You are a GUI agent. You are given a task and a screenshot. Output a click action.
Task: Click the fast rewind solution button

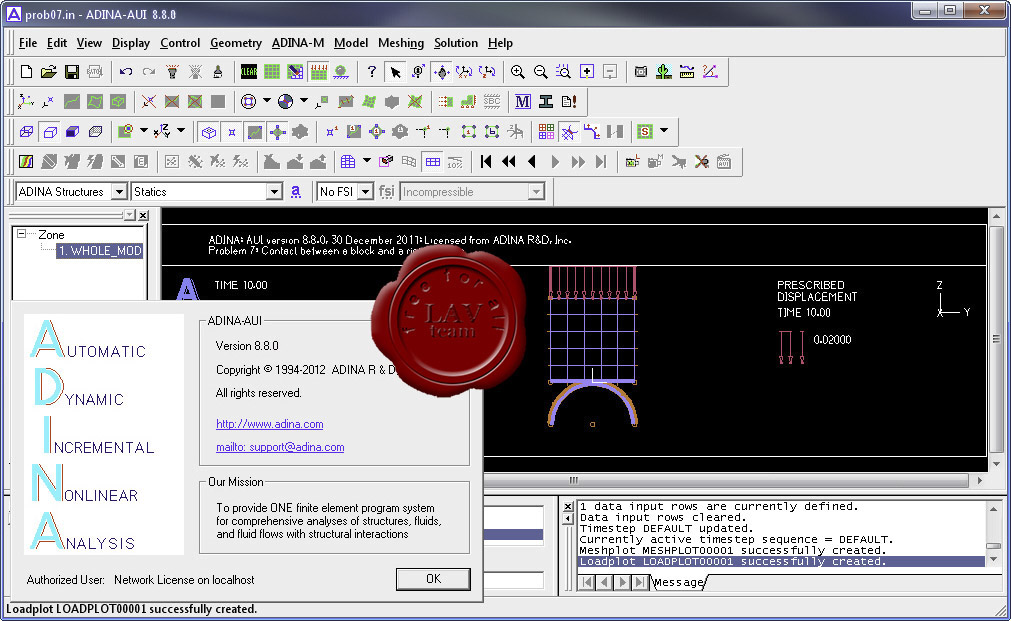509,161
